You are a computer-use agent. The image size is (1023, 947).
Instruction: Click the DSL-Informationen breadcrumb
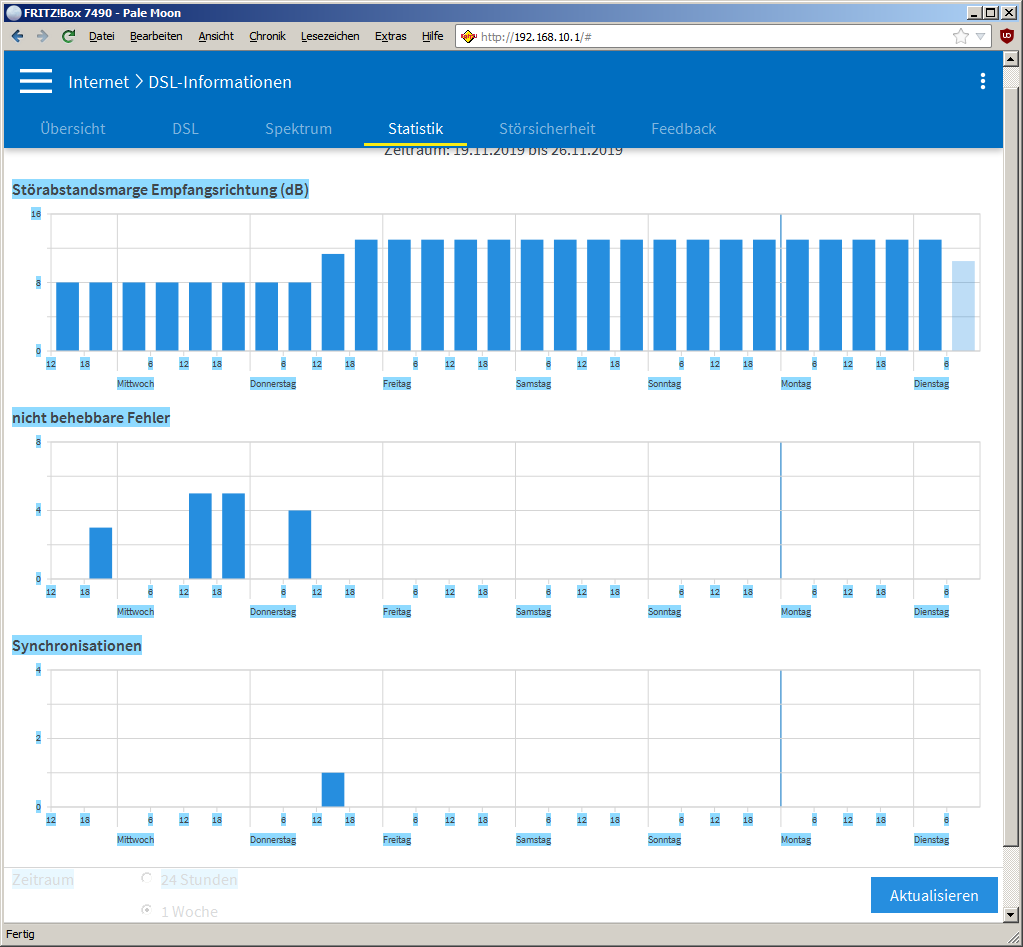pos(220,82)
